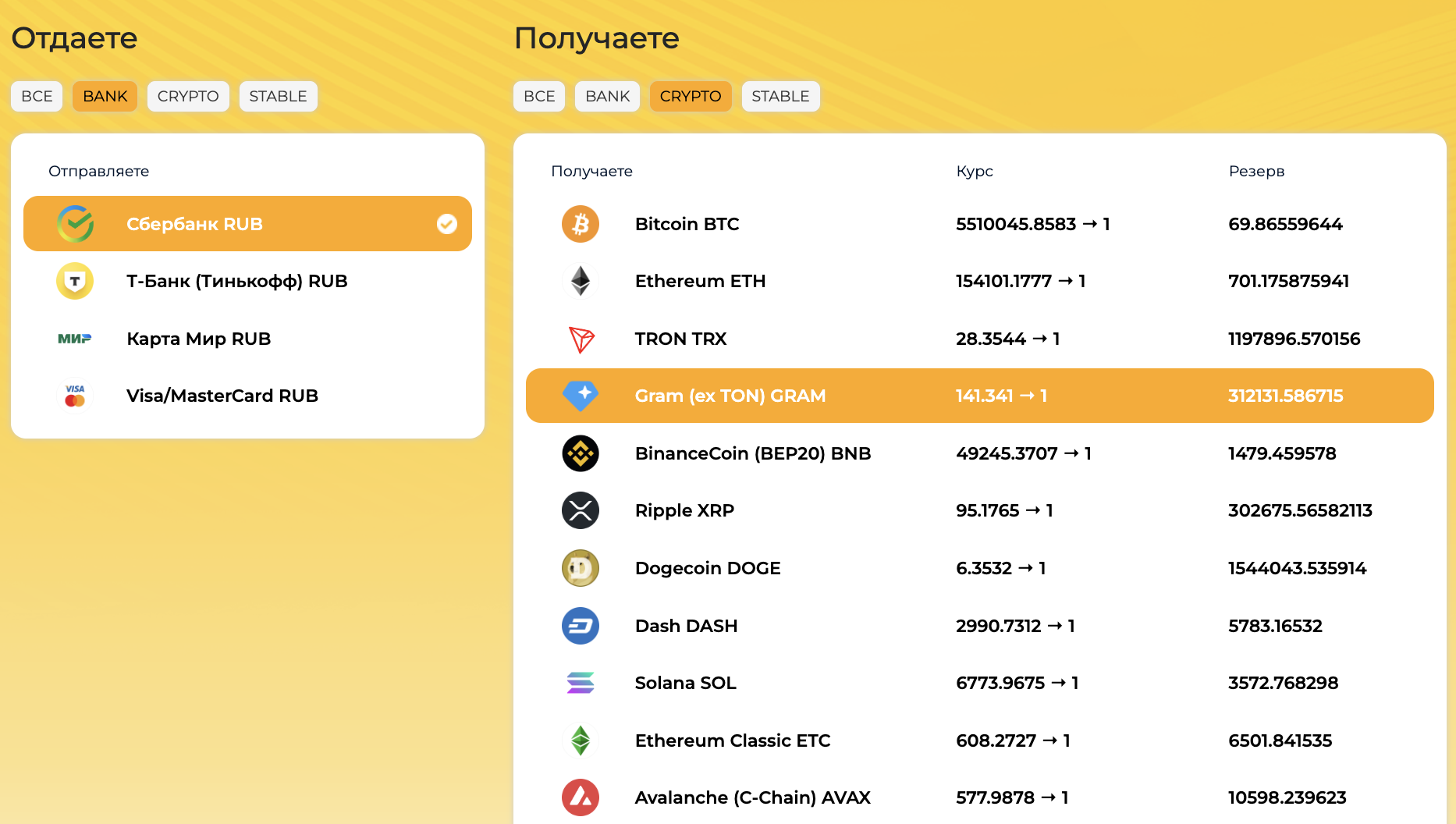Click BNB rate 49245.3707 → 1
This screenshot has width=1456, height=824.
click(1024, 453)
